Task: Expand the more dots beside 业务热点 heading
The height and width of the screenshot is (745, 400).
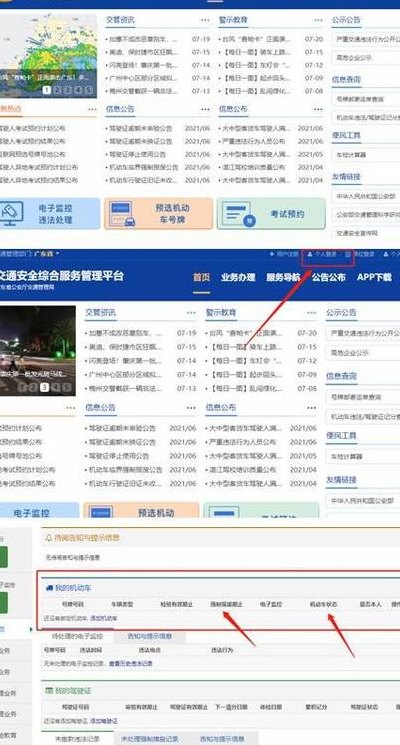Action: tap(92, 109)
